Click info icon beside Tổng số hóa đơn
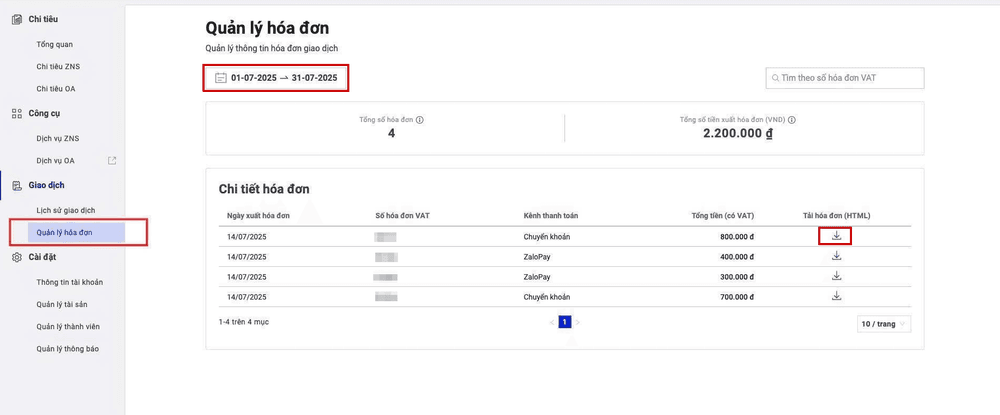Screen dimensions: 1000x415 [x=420, y=120]
